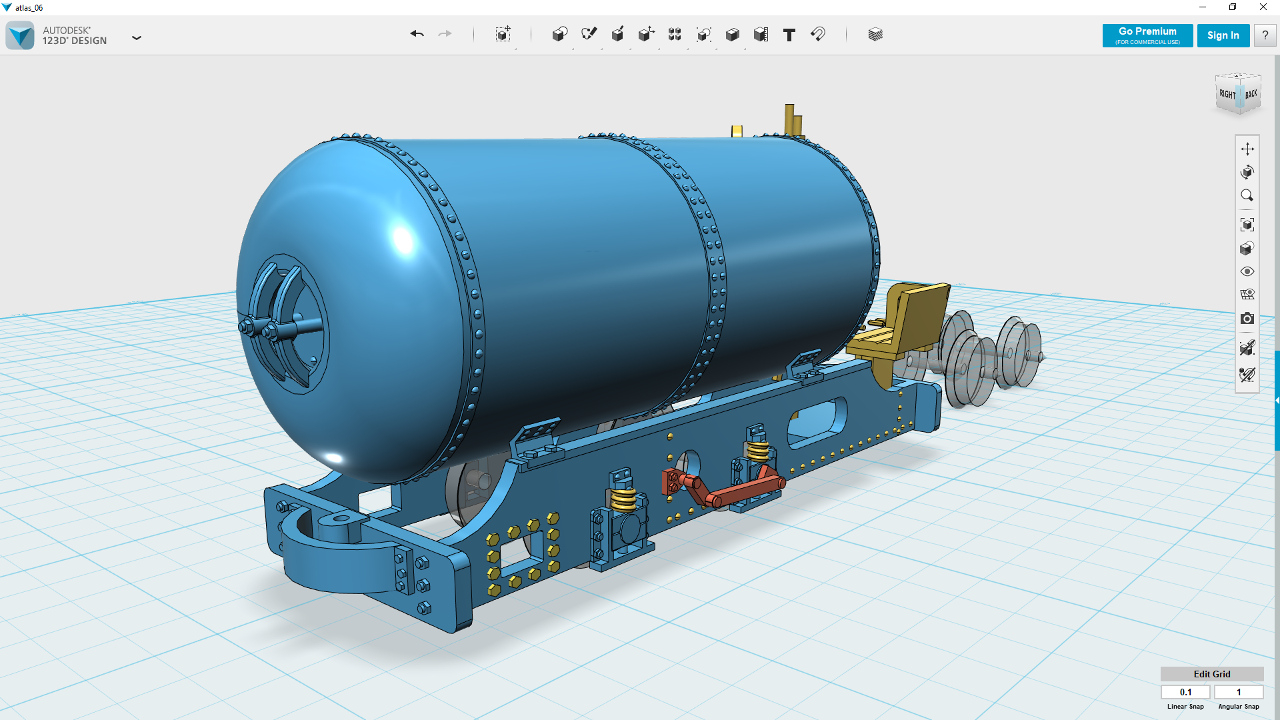Open the Grouping tool menu
Screen dimensions: 1280x720
tap(704, 34)
